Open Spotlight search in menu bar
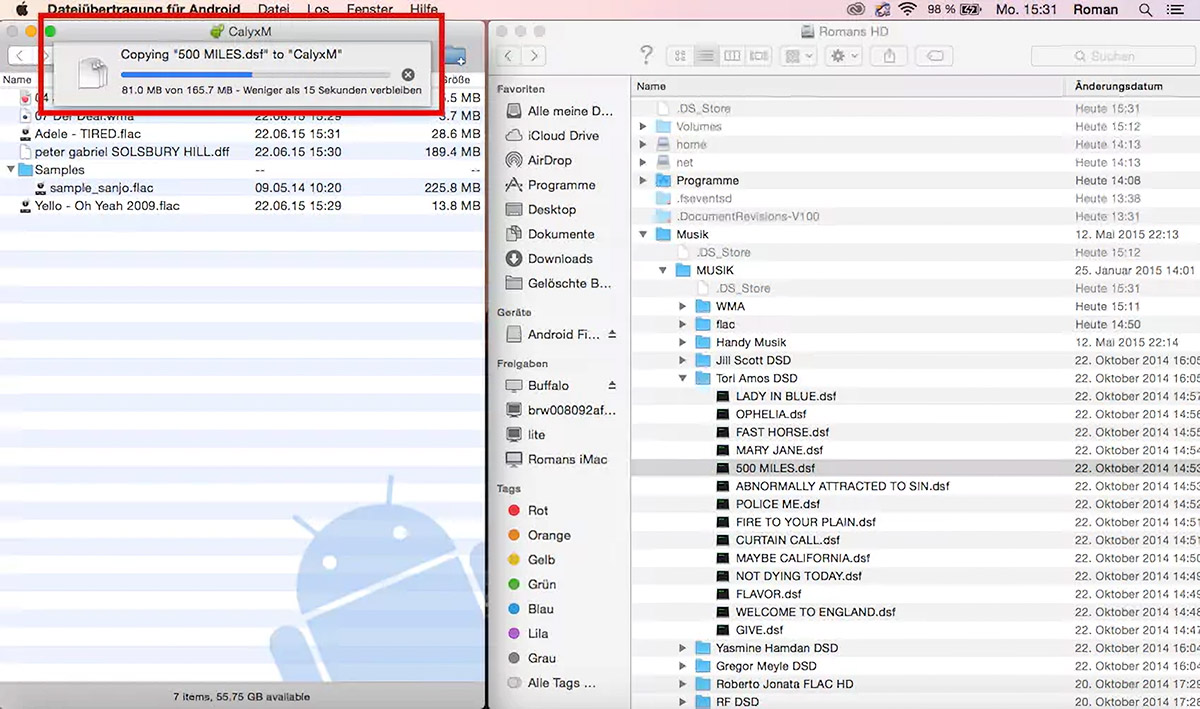 tap(1145, 9)
